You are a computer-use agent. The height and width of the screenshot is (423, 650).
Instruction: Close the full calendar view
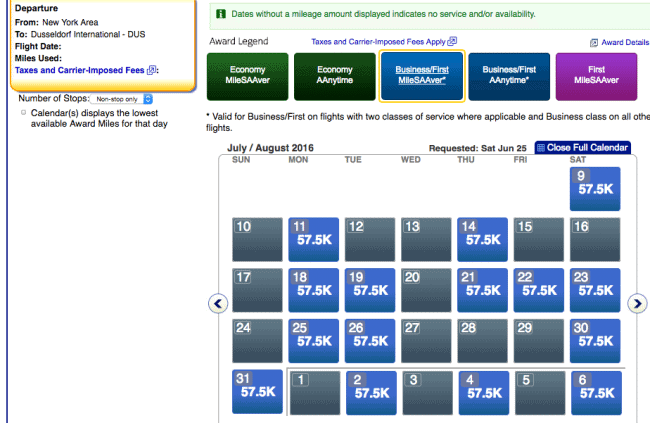pos(582,148)
